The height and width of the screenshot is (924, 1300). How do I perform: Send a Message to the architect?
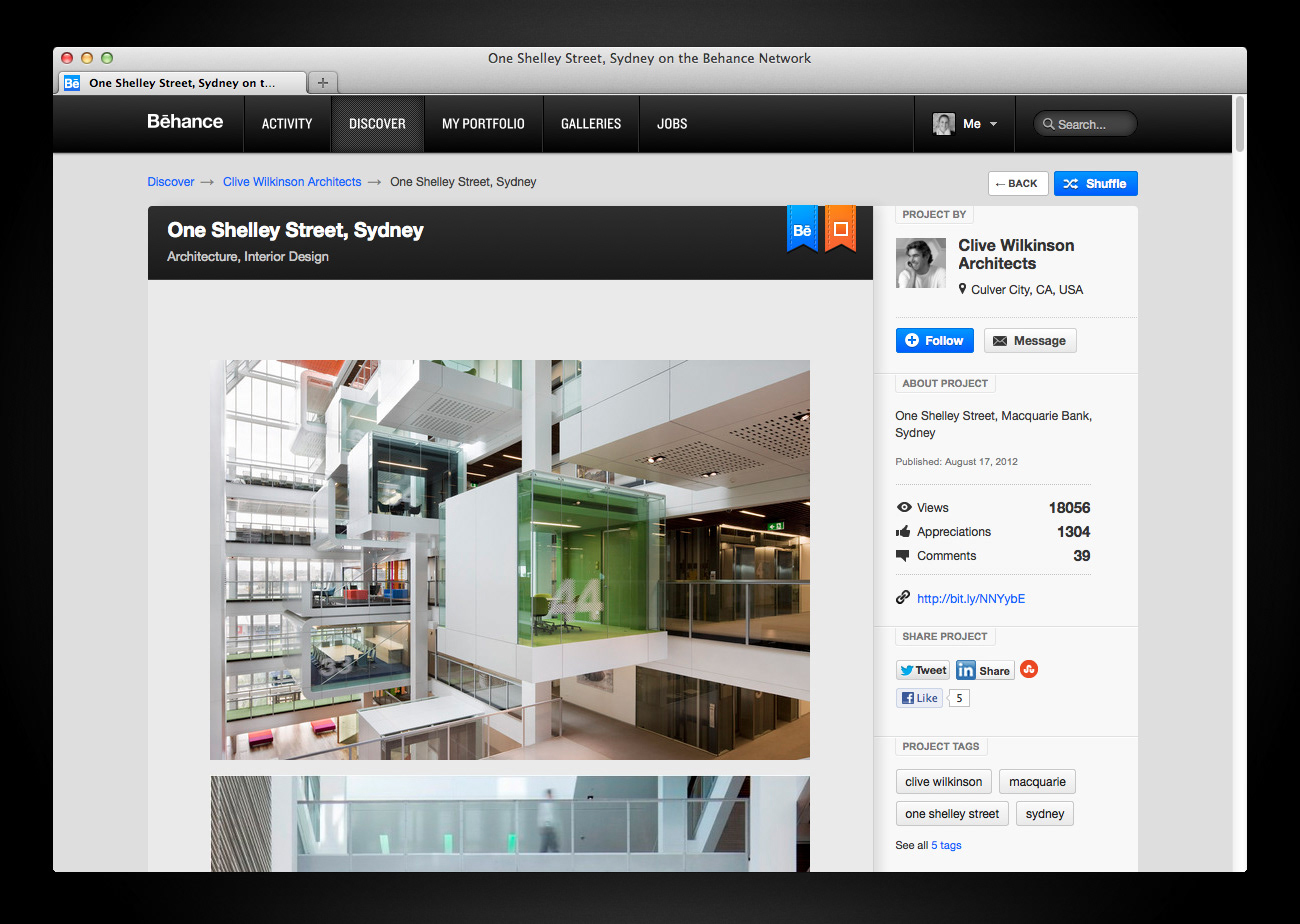1030,340
